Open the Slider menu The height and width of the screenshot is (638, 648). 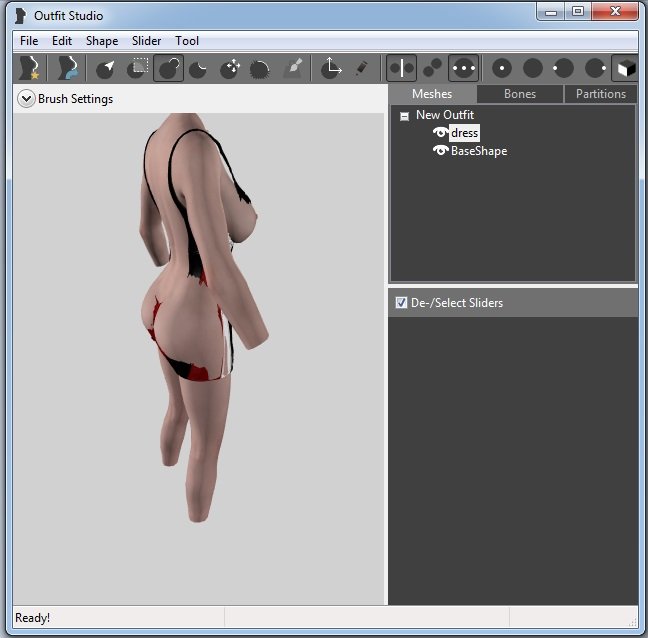(x=146, y=41)
